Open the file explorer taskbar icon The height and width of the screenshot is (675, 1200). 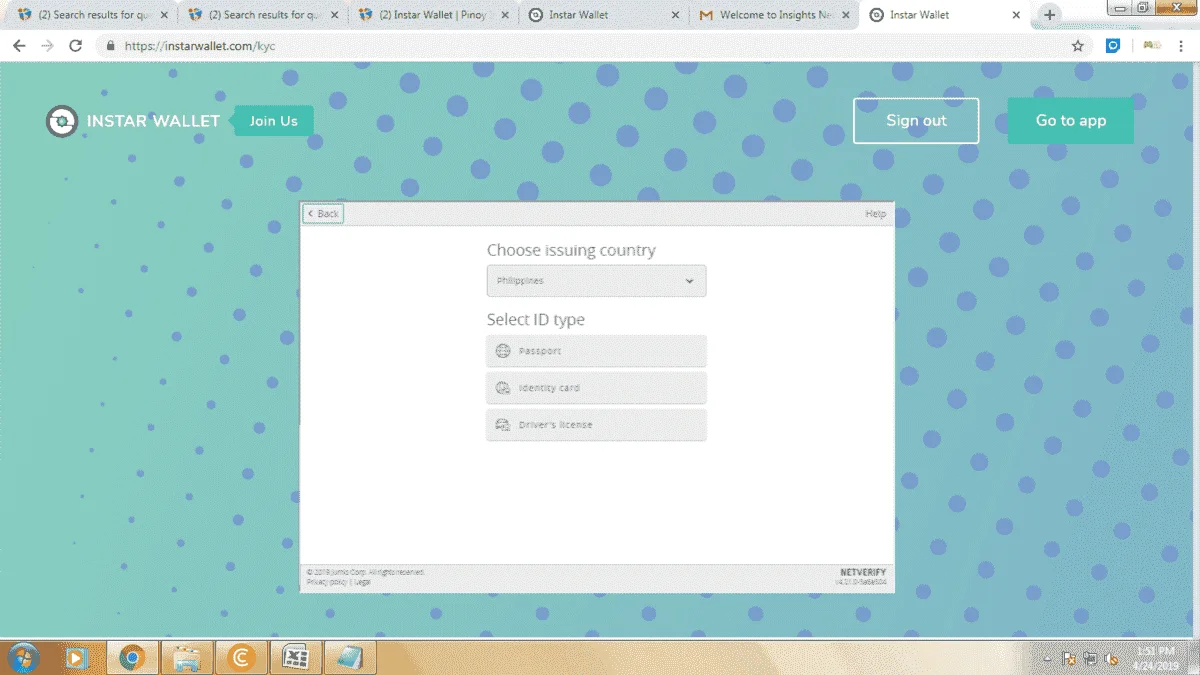coord(186,657)
